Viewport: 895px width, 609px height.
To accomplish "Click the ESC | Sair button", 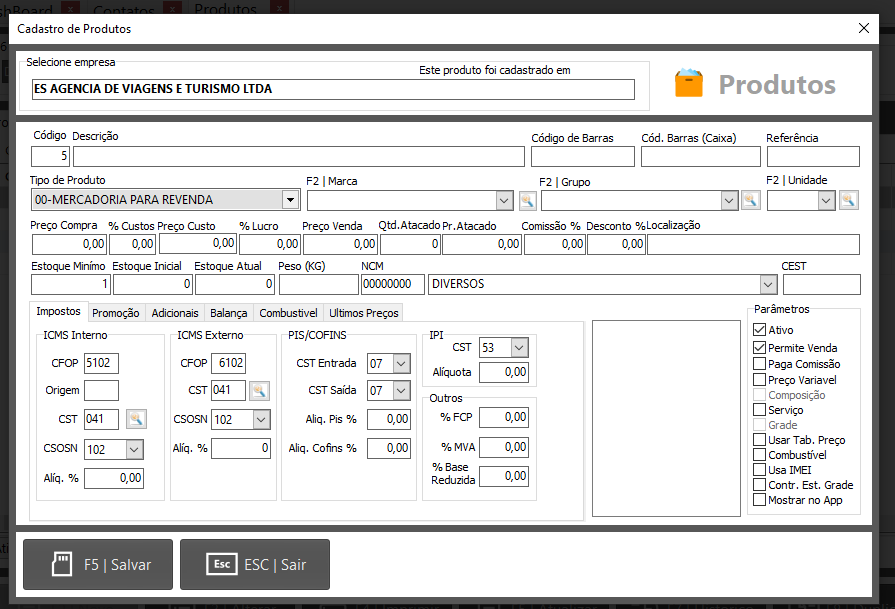I will pos(254,565).
